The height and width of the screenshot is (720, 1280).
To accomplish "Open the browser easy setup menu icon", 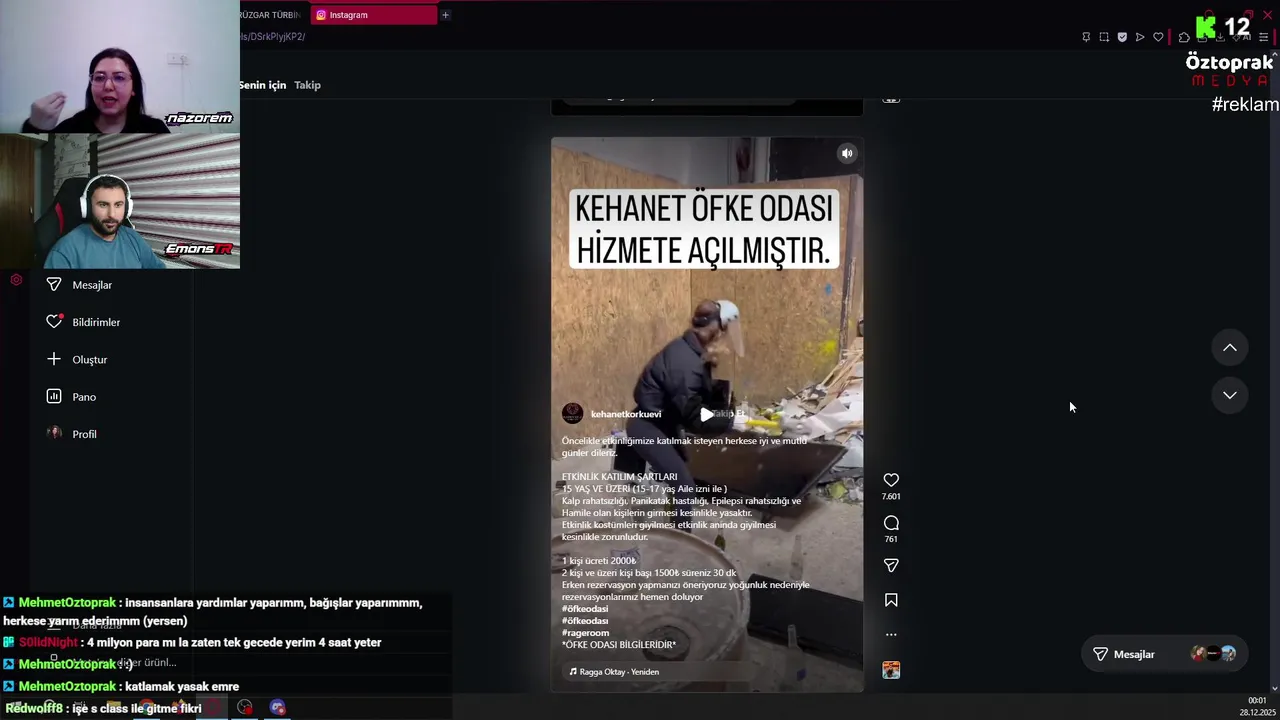I will pos(1263,37).
